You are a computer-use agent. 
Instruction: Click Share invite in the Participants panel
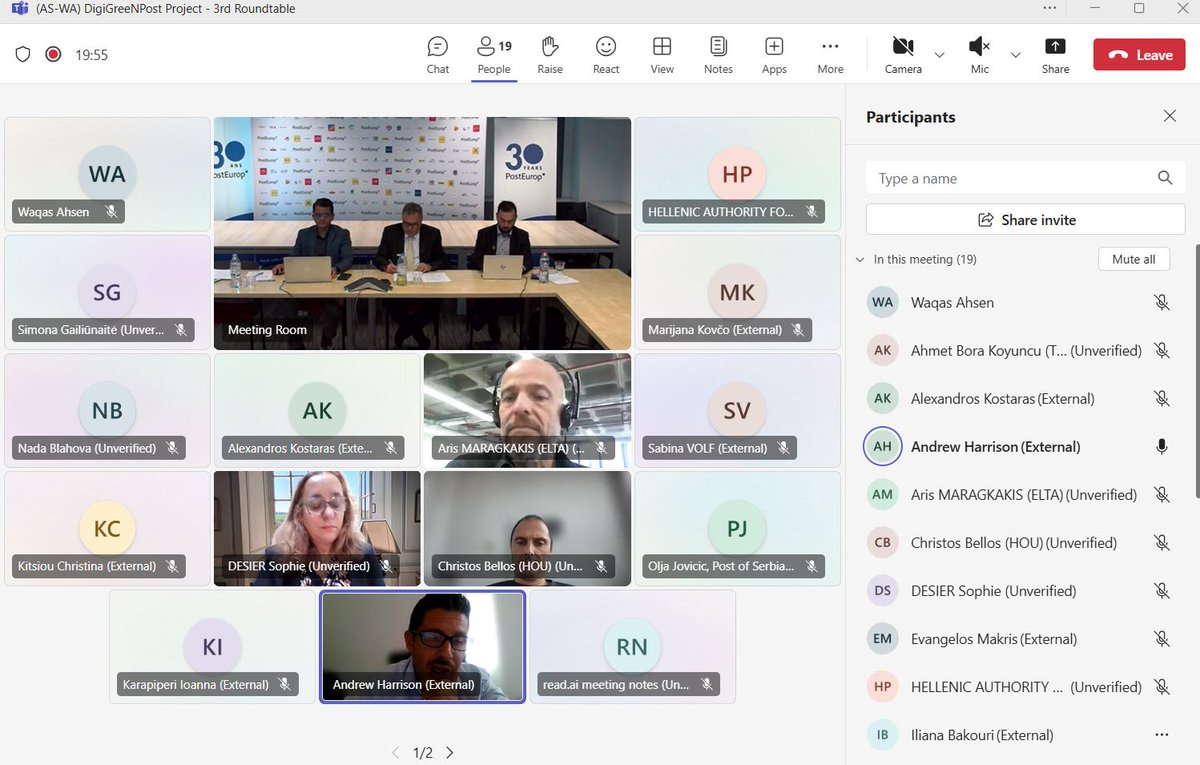(x=1024, y=219)
